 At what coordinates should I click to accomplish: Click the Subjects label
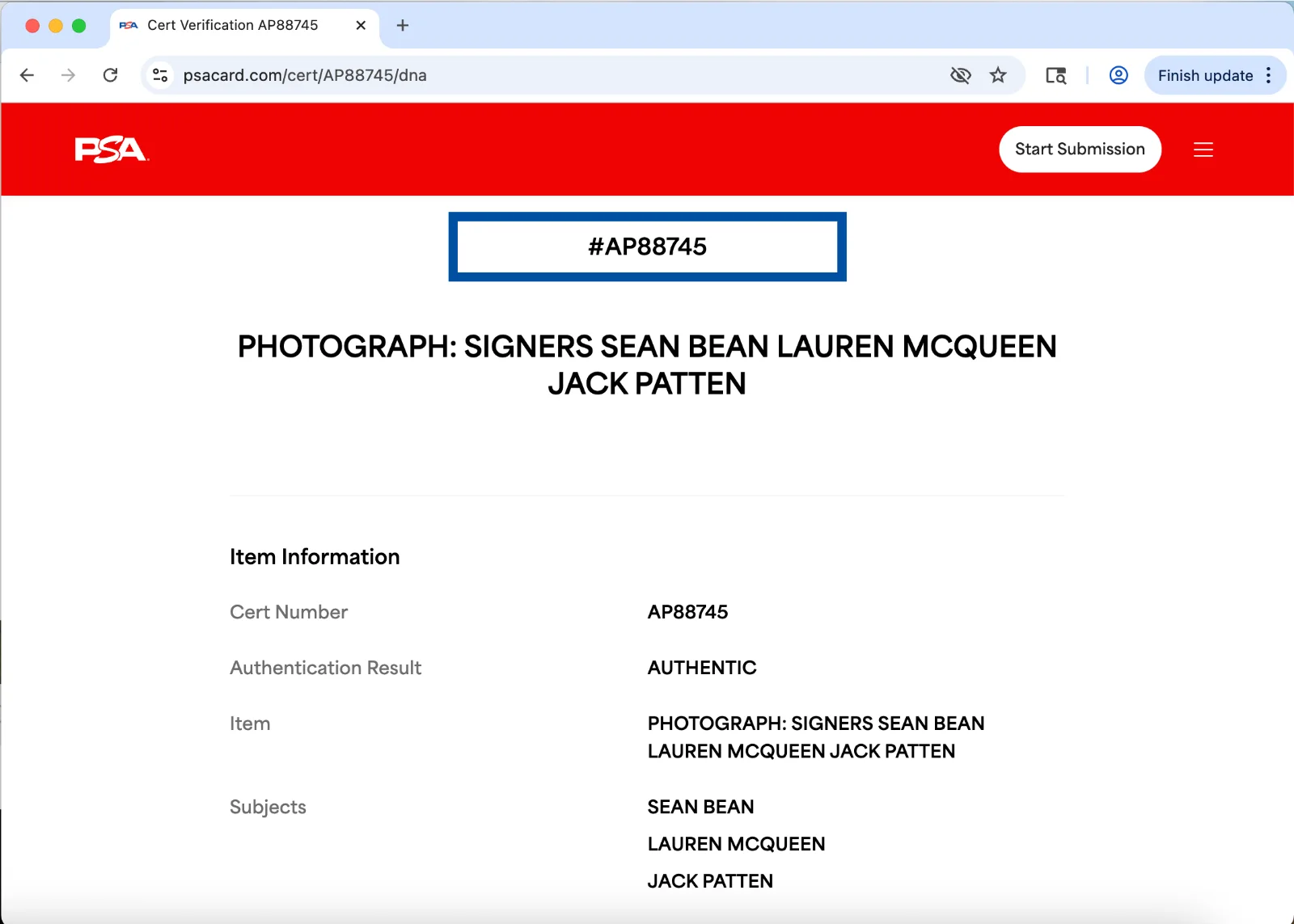pos(268,807)
